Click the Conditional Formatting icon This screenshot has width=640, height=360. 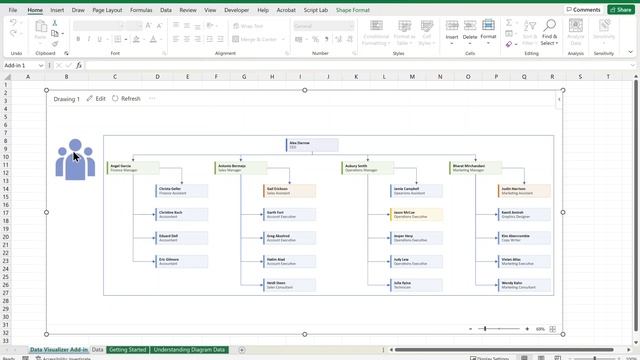click(x=376, y=26)
